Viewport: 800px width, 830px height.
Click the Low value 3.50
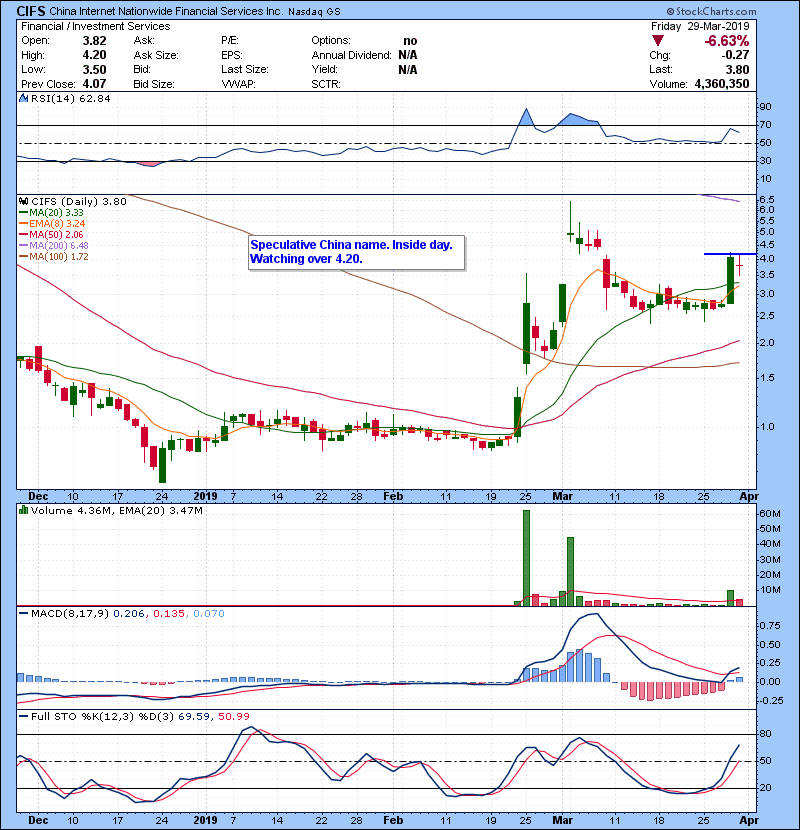94,70
